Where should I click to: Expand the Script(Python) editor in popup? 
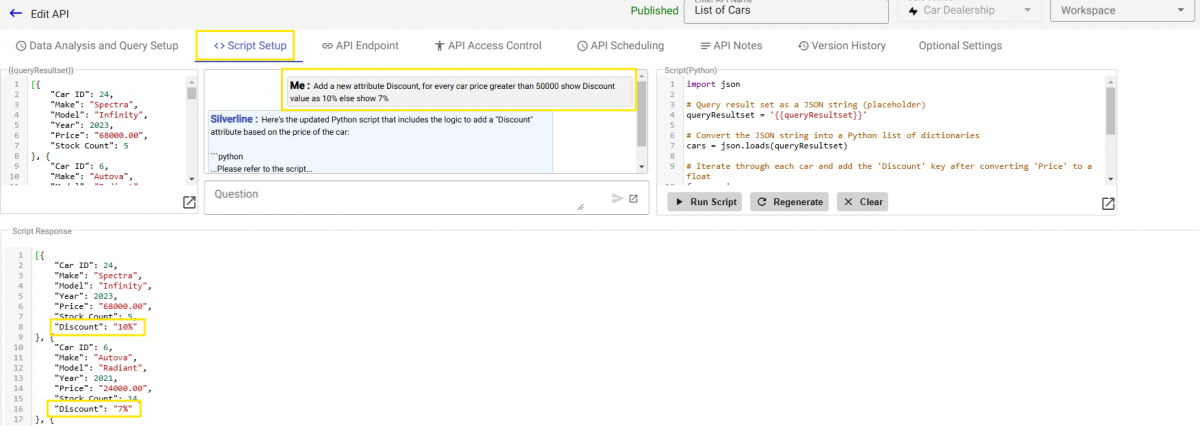(x=1108, y=203)
